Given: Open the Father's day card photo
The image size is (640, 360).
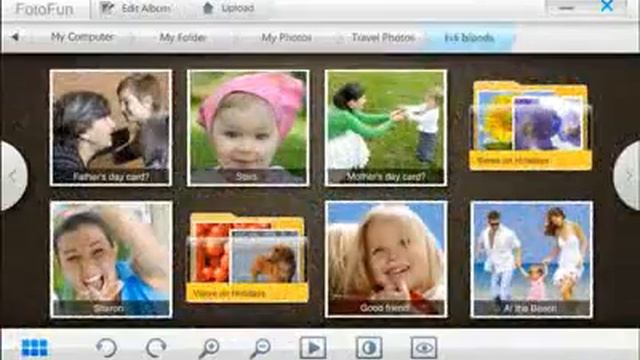Looking at the screenshot, I should coord(111,128).
